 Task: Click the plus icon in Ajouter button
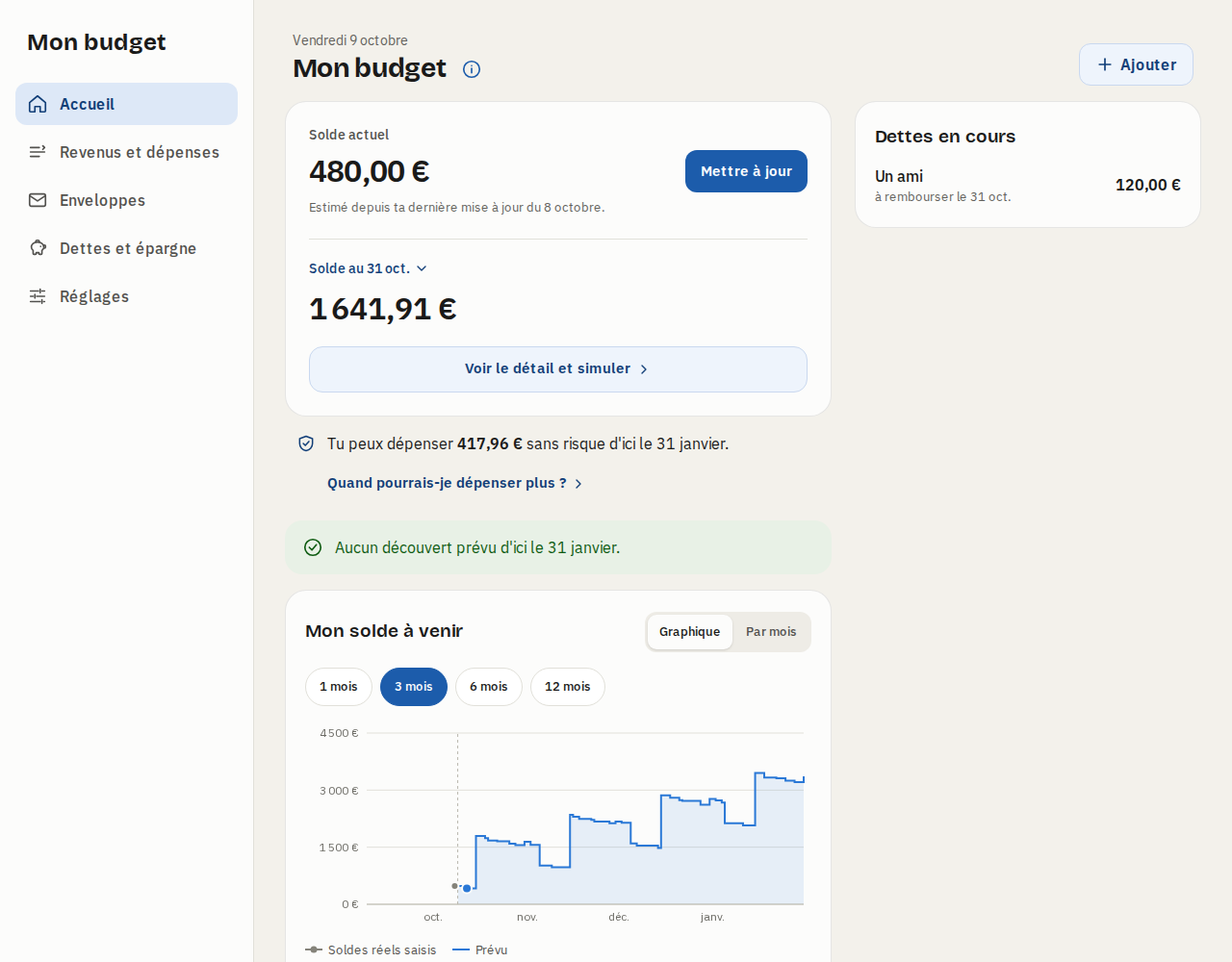tap(1105, 64)
